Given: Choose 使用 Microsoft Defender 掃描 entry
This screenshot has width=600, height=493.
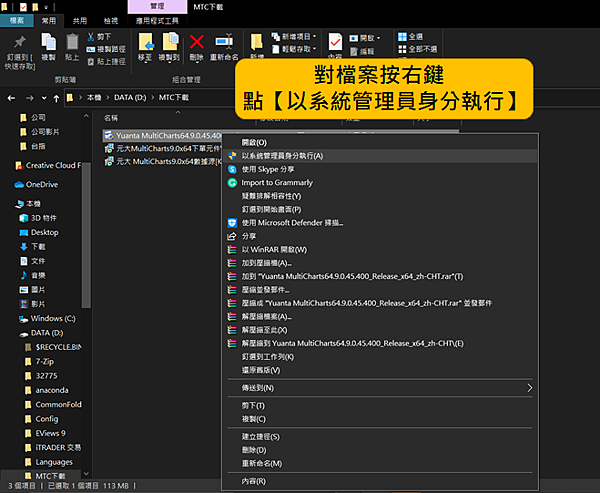Looking at the screenshot, I should click(380, 223).
